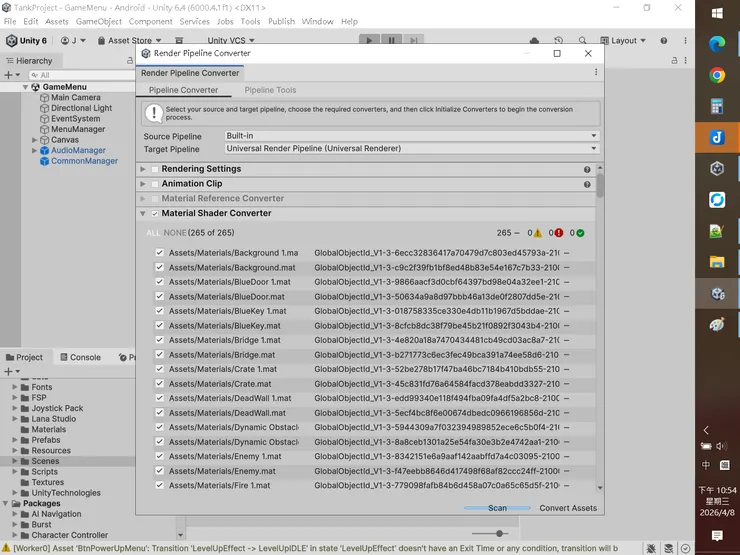Open the File menu
The width and height of the screenshot is (740, 555).
tap(10, 21)
